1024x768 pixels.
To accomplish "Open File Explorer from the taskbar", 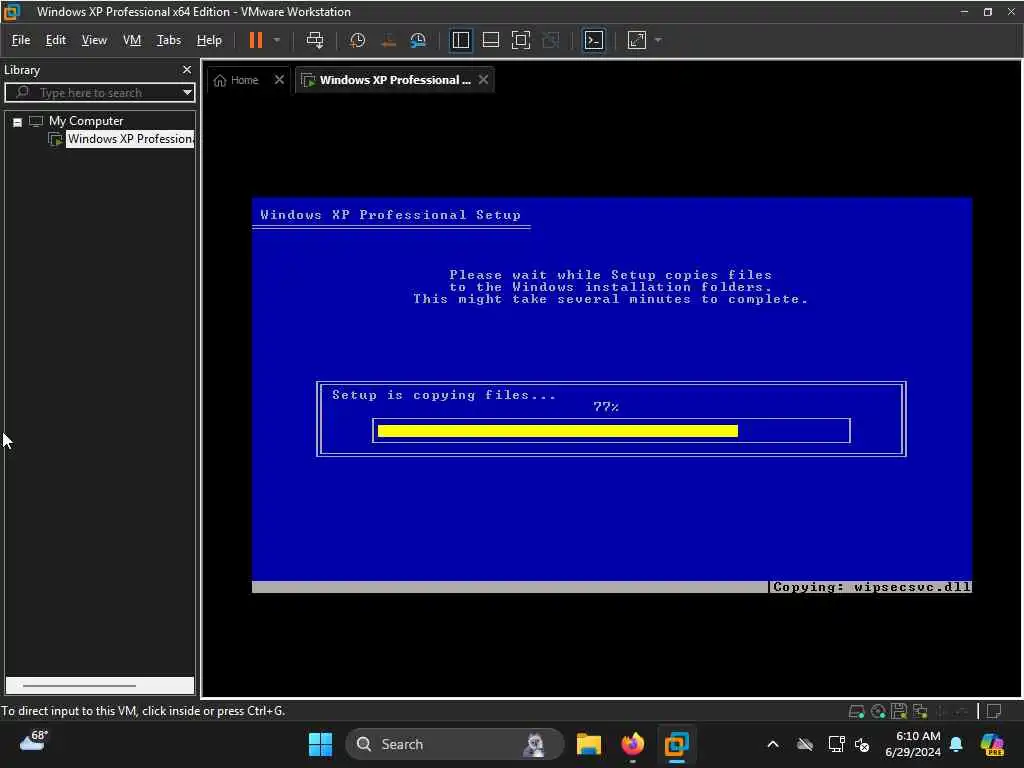I will click(x=588, y=744).
